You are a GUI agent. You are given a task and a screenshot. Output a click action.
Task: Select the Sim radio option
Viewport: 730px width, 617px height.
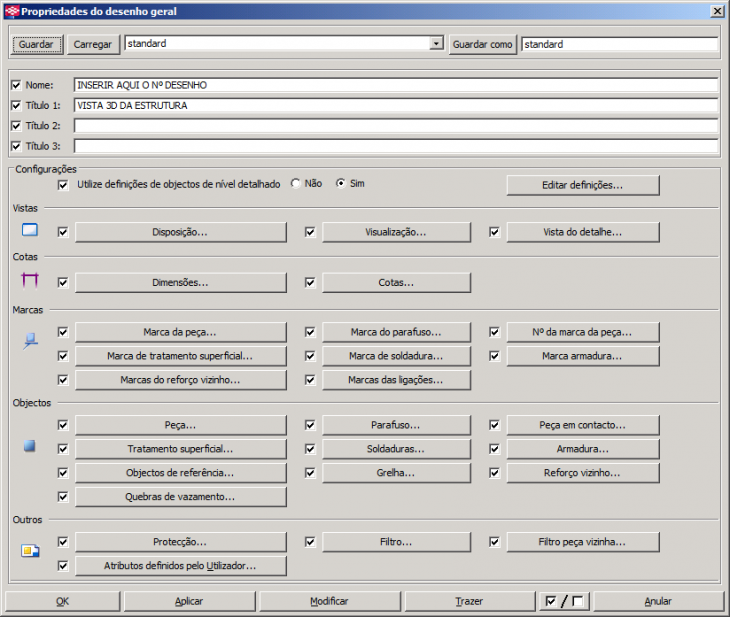341,183
